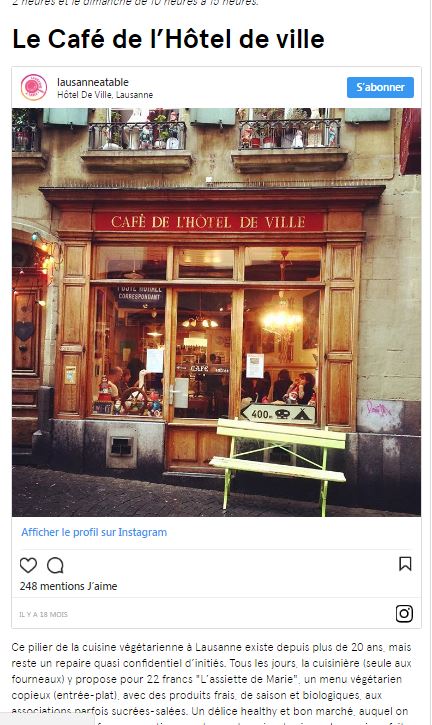Click the red café name sign in the photo

(x=209, y=222)
